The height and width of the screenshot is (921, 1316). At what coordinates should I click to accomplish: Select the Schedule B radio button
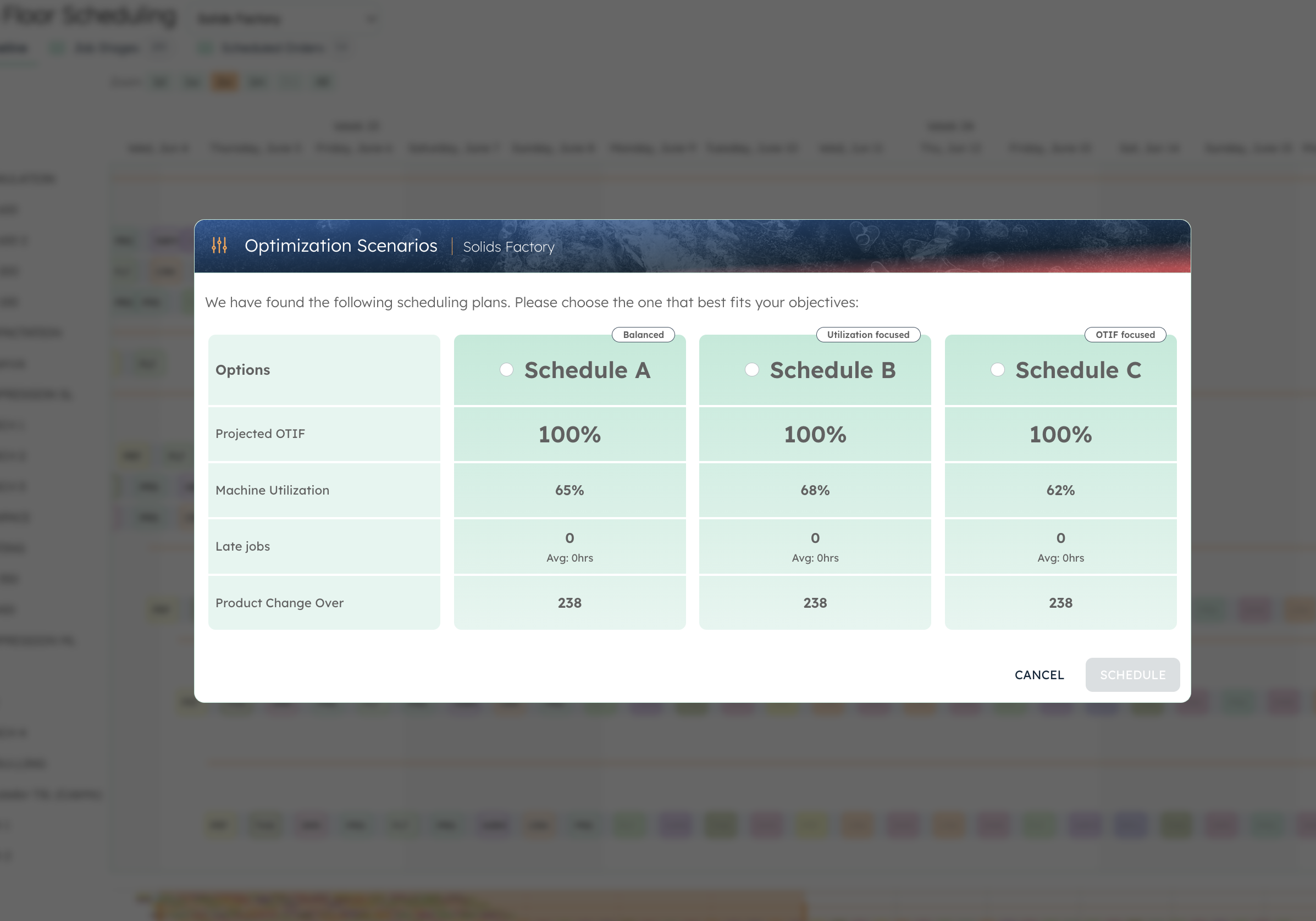point(751,370)
